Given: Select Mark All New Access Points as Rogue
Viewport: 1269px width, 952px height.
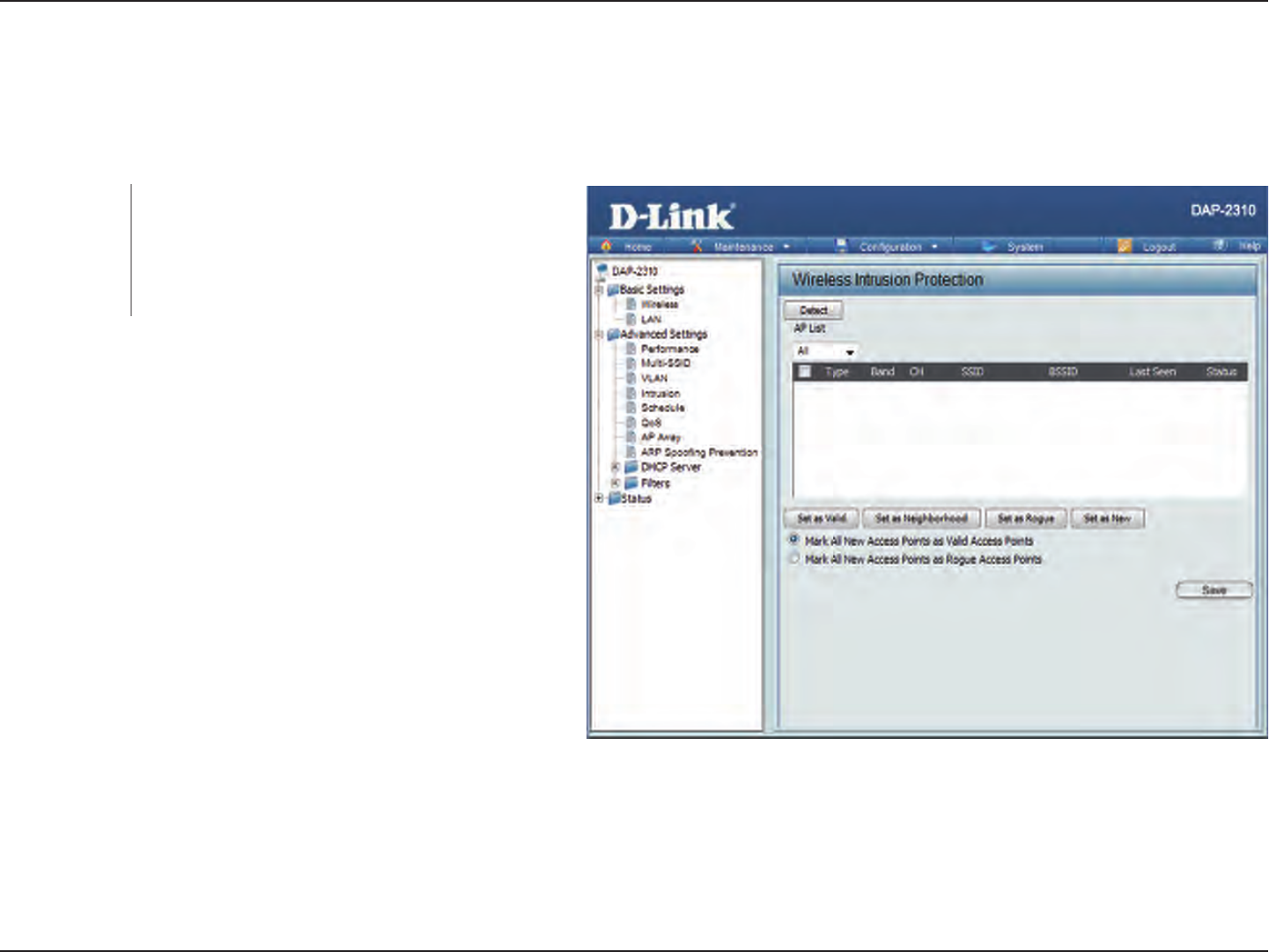Looking at the screenshot, I should [x=794, y=558].
